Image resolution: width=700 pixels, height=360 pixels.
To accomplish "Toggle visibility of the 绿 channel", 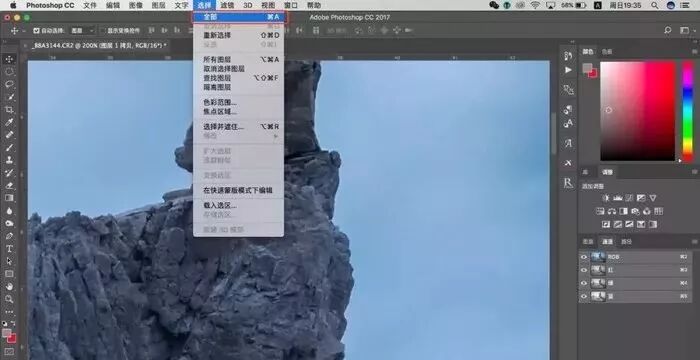I will coord(584,283).
